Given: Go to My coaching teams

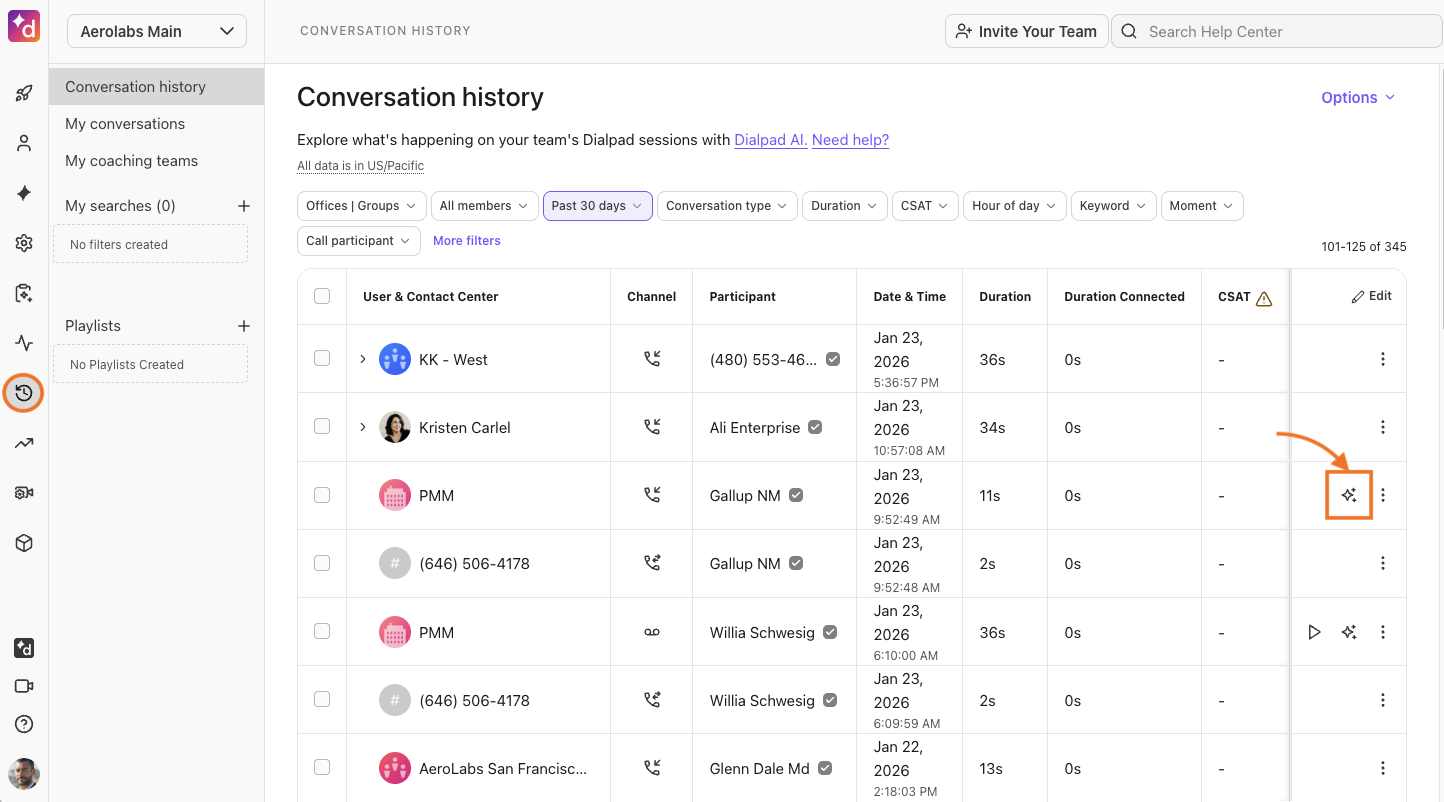Looking at the screenshot, I should point(131,161).
